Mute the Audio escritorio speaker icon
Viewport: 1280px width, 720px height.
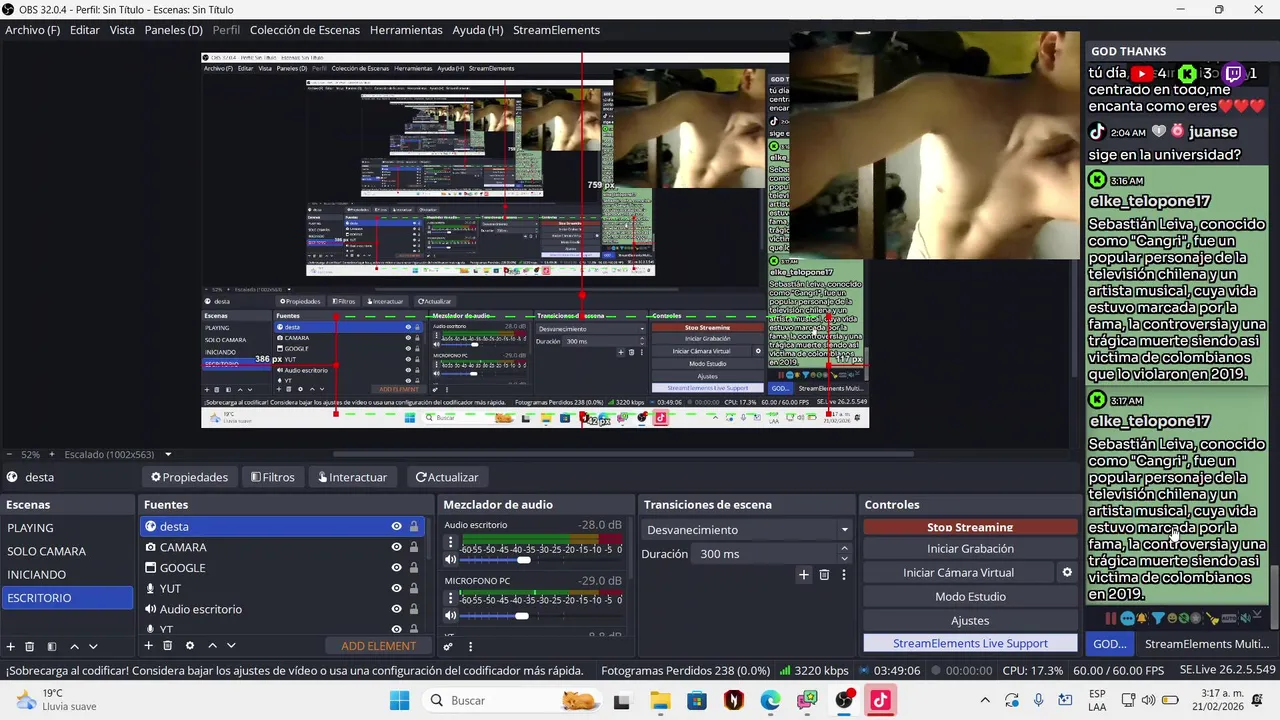pos(450,560)
